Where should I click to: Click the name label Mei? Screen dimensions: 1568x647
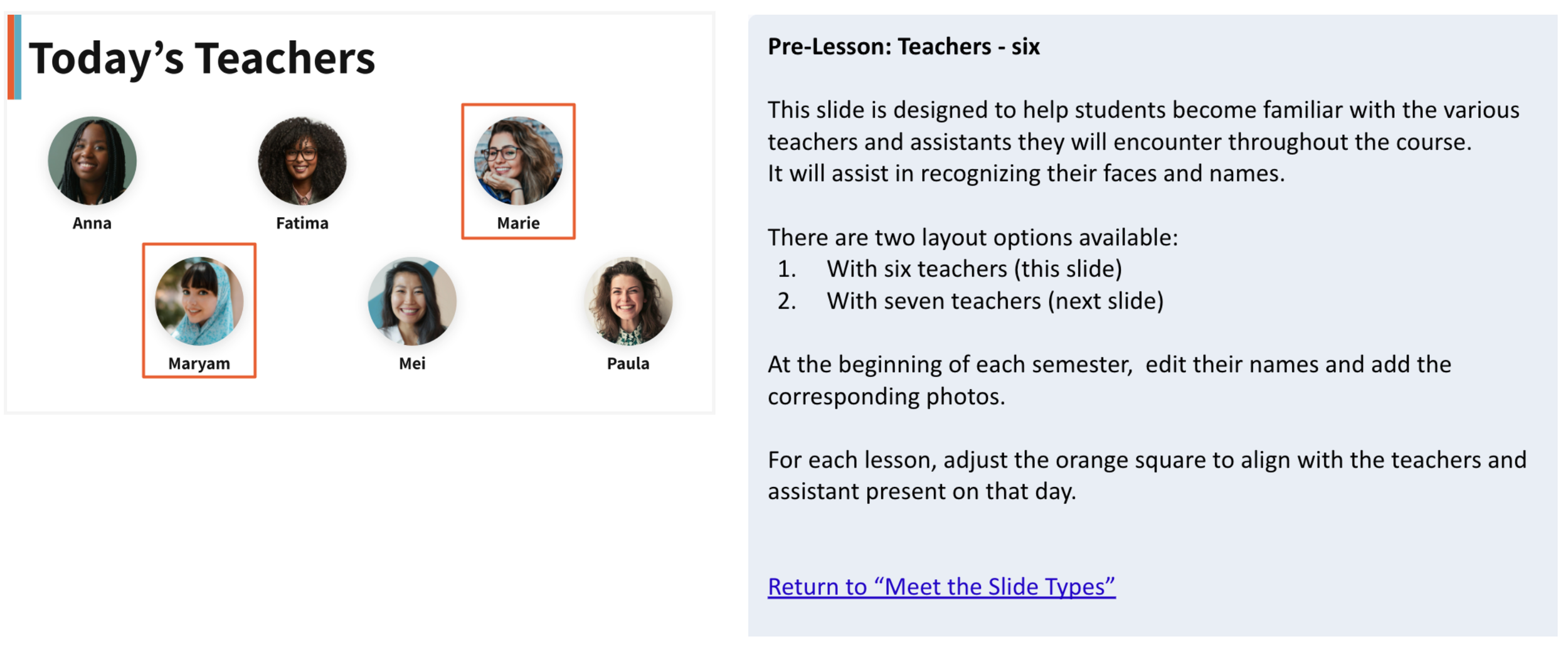pyautogui.click(x=412, y=364)
